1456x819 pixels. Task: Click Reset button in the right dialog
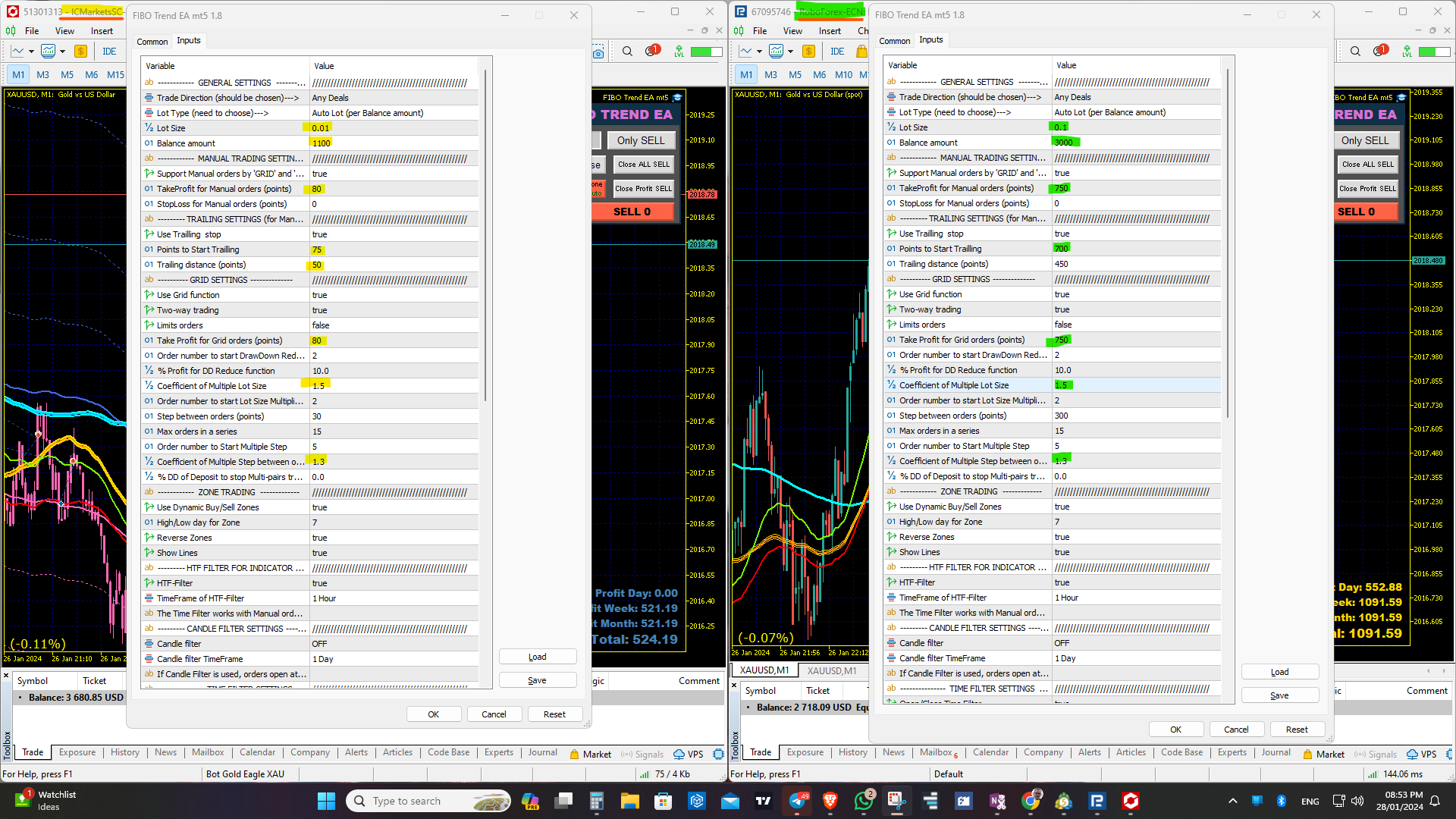click(1296, 730)
